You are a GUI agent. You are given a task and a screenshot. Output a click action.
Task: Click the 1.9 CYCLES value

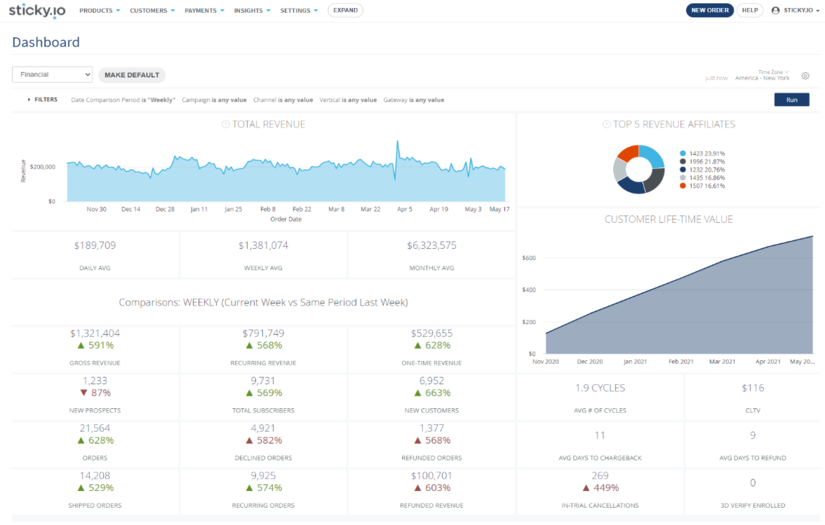(600, 388)
